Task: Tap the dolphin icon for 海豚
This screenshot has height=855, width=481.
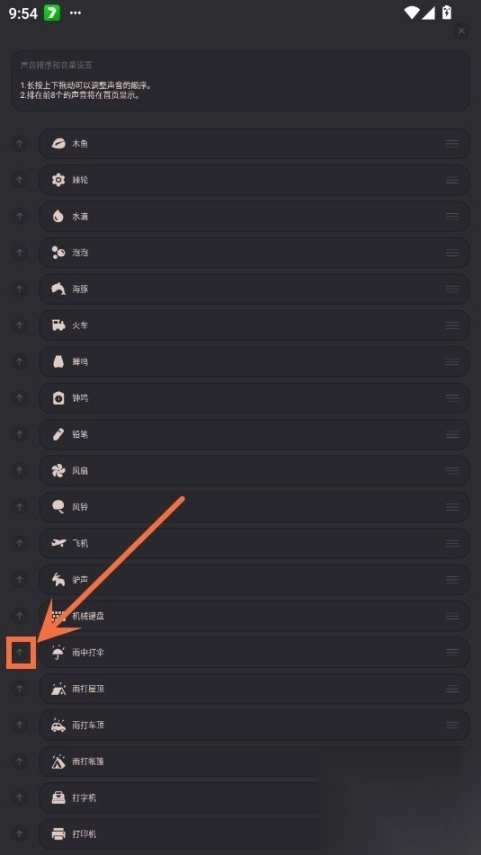Action: [58, 289]
